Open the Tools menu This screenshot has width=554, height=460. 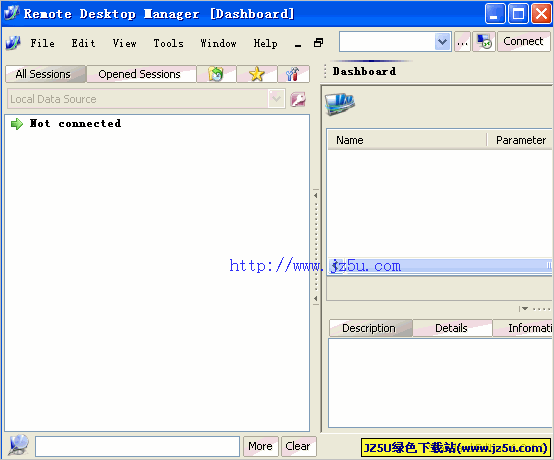[x=168, y=43]
